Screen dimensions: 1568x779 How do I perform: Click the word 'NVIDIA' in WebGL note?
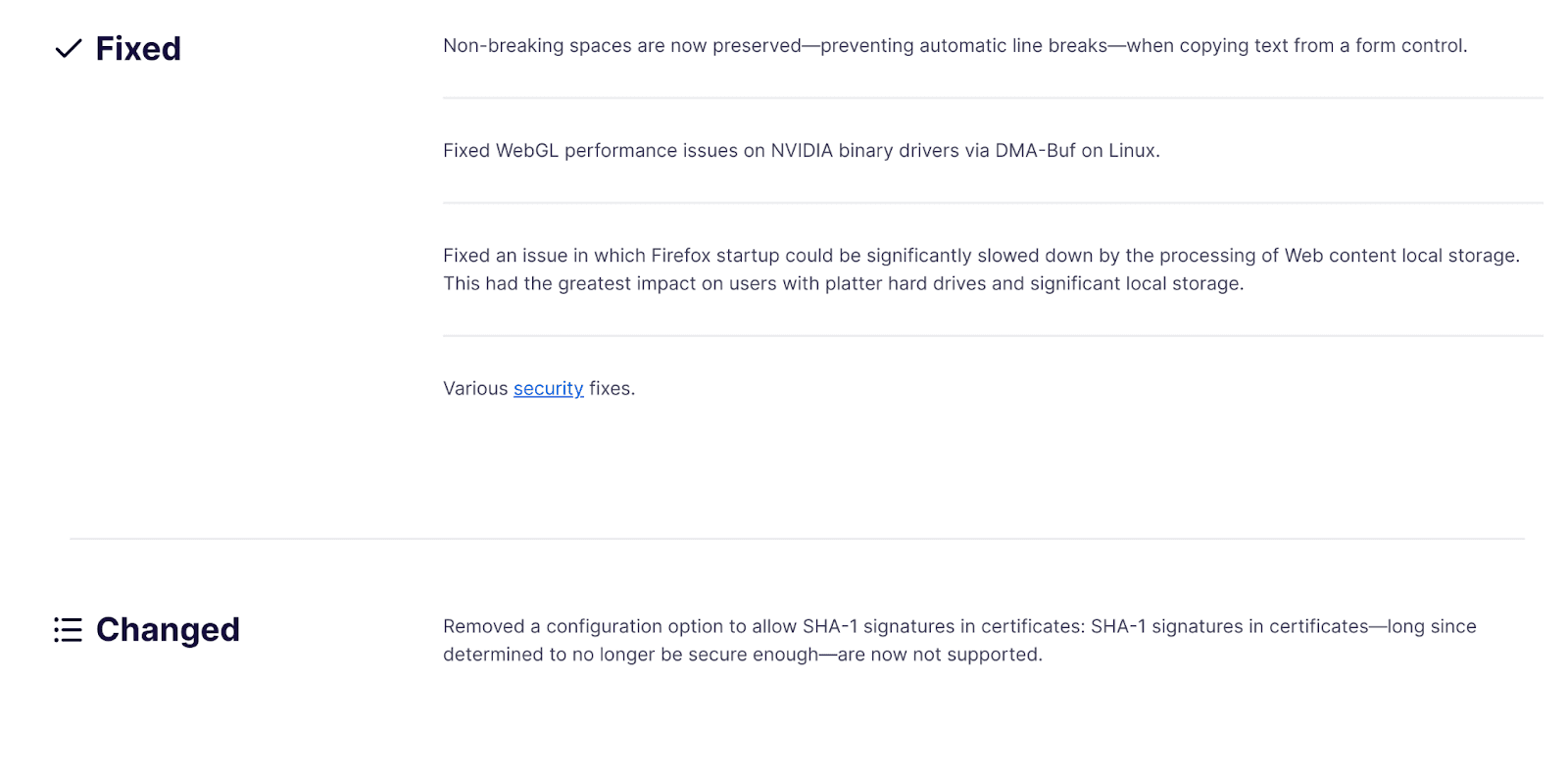click(801, 151)
